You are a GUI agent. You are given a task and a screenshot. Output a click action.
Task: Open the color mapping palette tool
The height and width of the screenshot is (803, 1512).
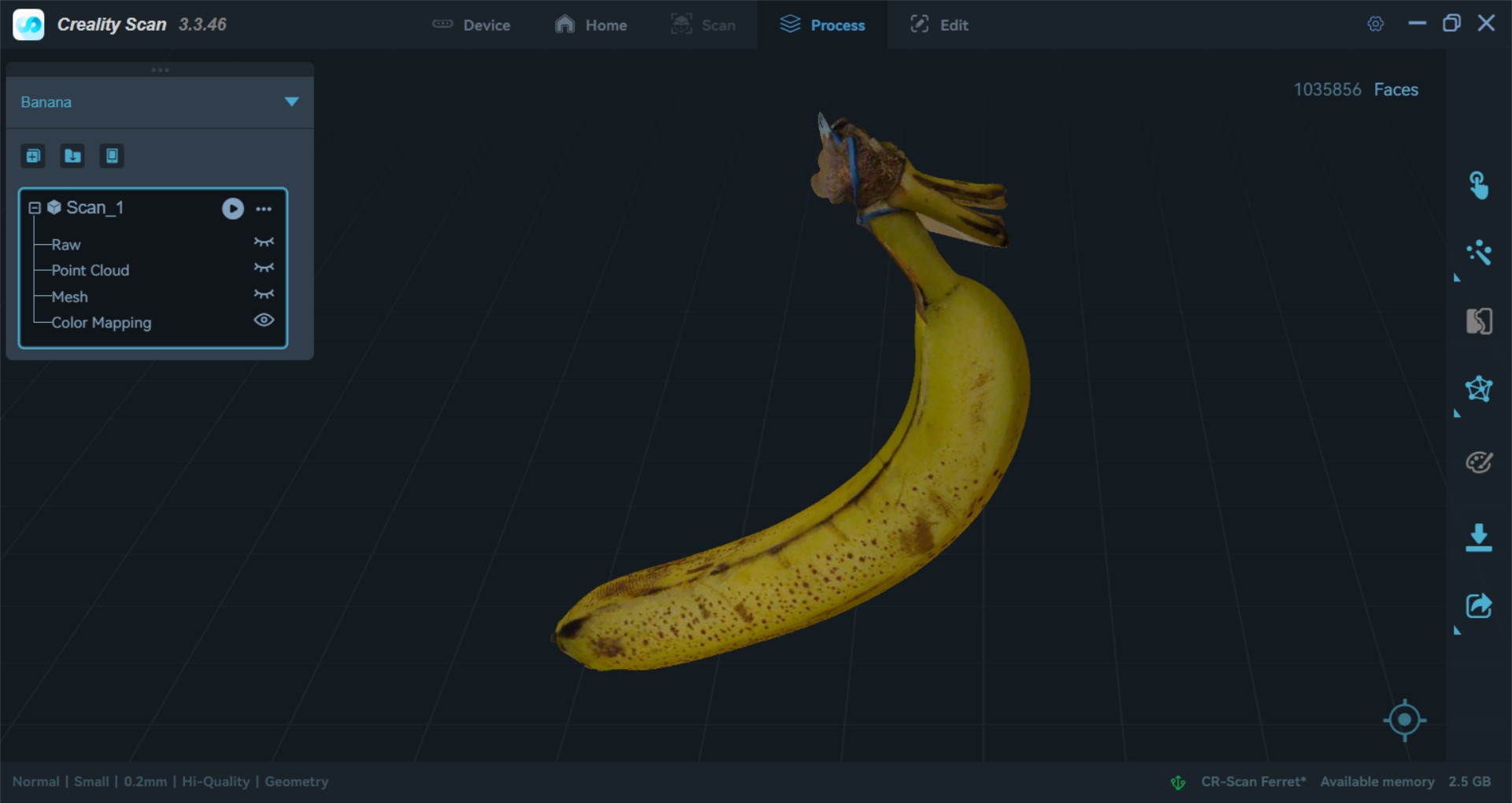point(1478,462)
